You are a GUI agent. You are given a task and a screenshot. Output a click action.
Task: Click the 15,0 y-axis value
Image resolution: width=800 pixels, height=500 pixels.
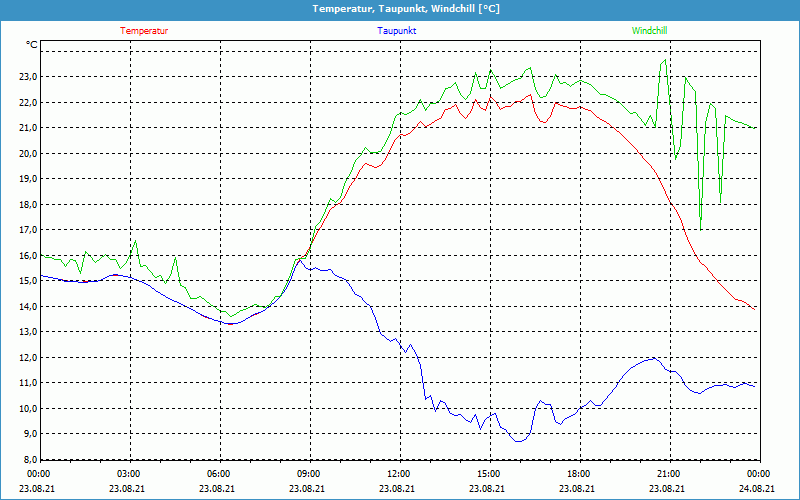tap(29, 281)
